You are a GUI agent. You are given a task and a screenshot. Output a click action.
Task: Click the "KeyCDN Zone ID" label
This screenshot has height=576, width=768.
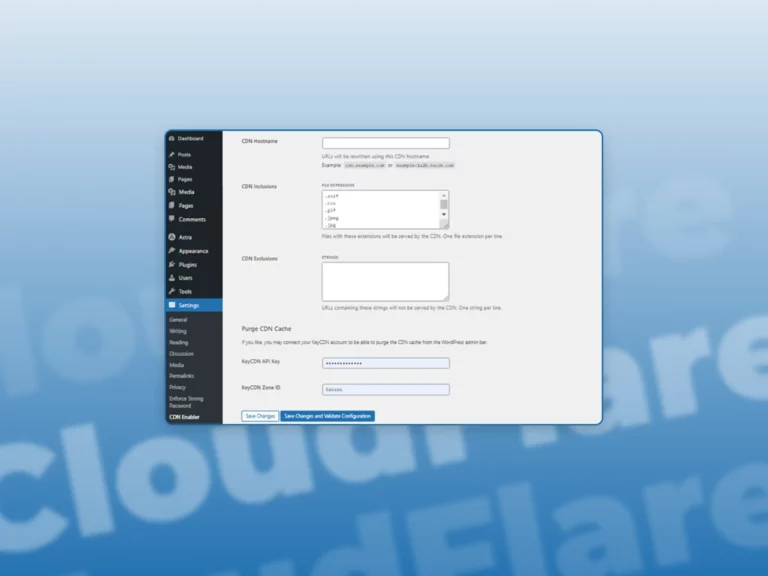[261, 387]
